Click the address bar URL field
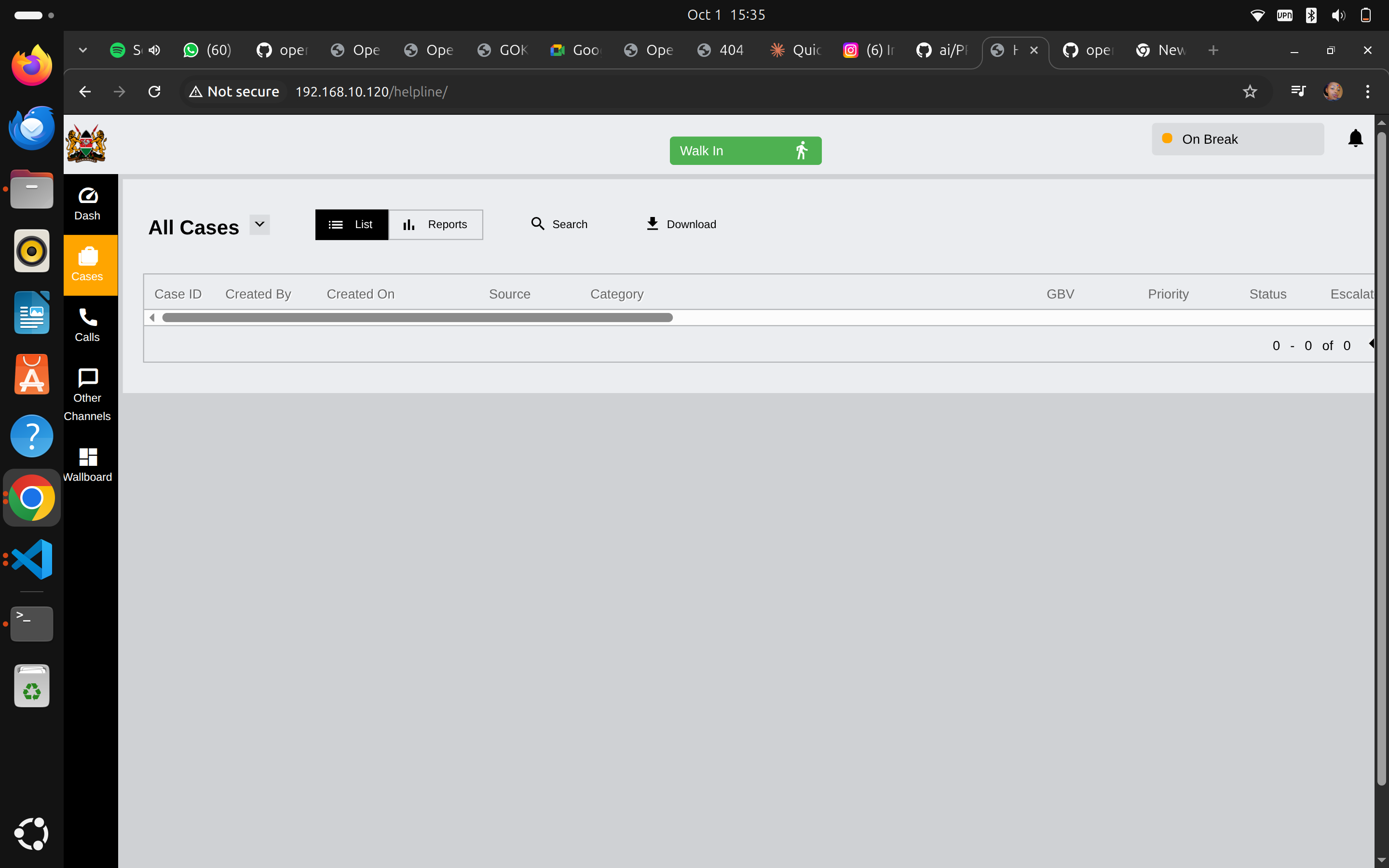The image size is (1389, 868). [371, 91]
